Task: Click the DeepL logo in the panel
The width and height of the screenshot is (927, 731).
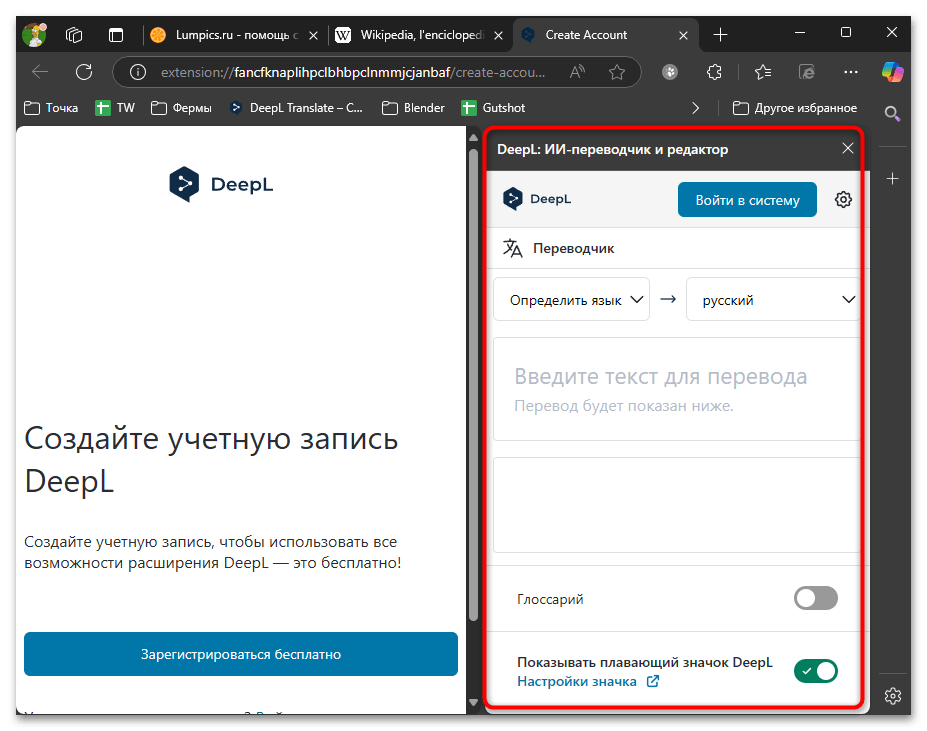Action: coord(537,199)
